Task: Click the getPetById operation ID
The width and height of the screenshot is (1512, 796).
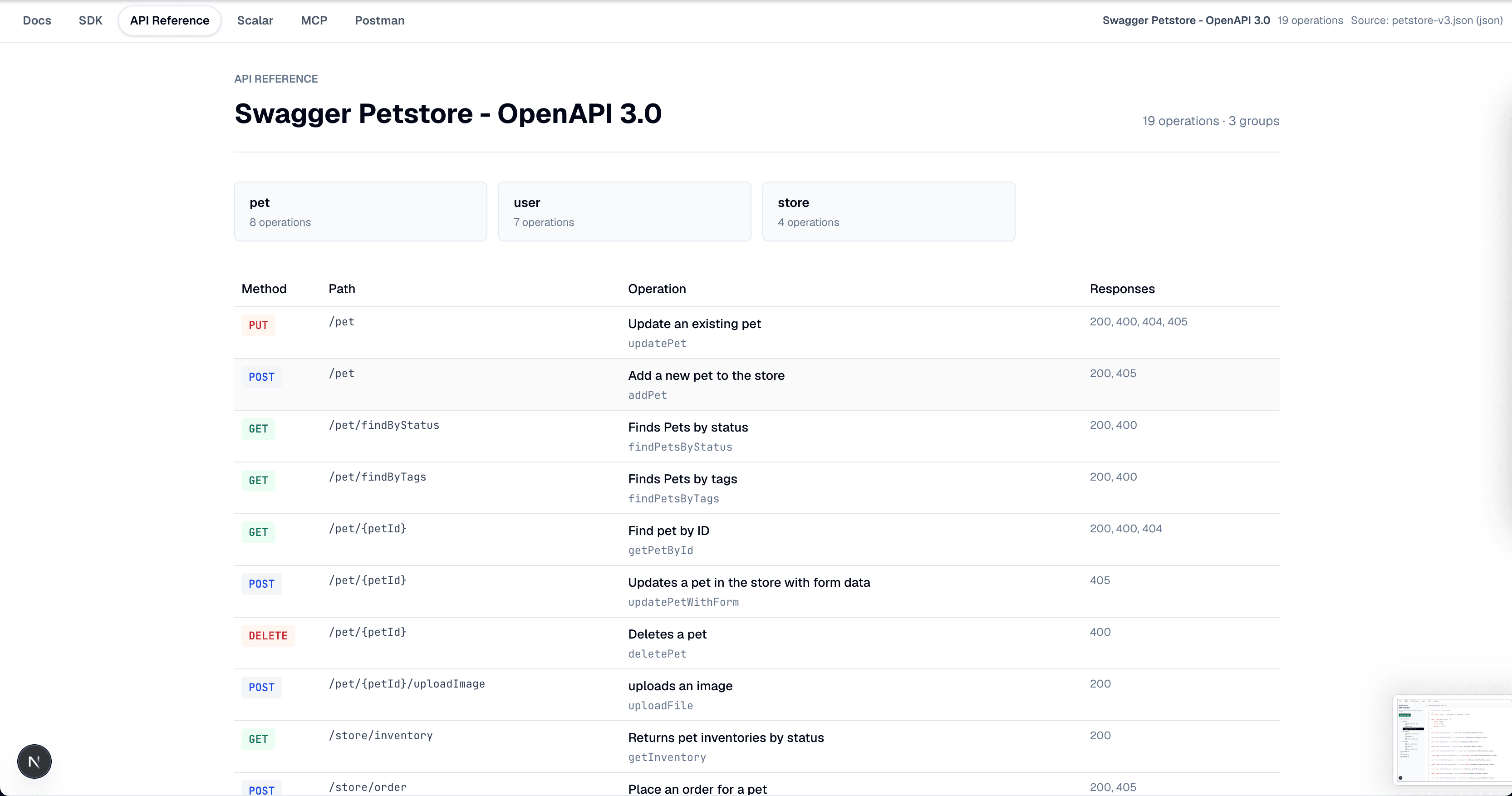Action: click(660, 550)
